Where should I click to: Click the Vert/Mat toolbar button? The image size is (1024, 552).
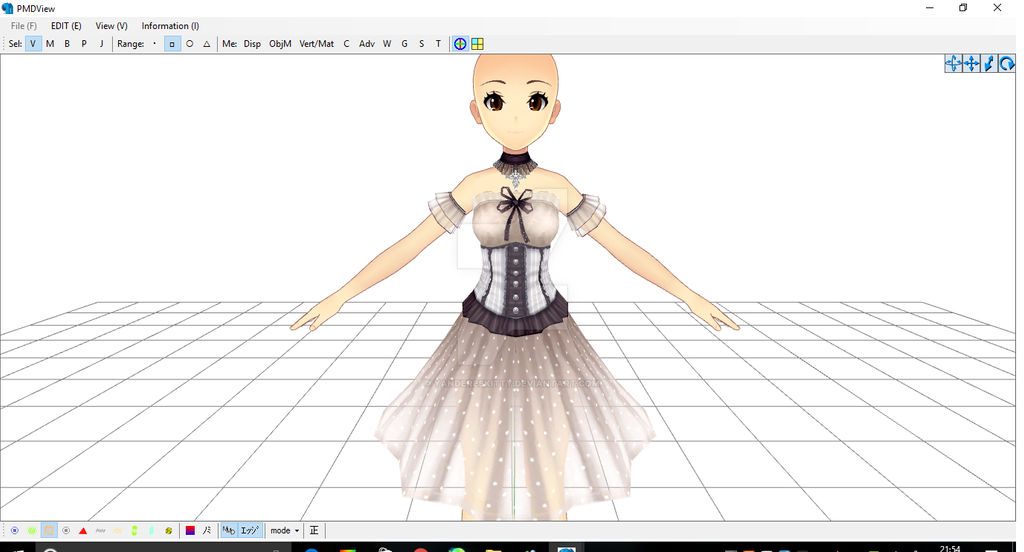coord(317,44)
